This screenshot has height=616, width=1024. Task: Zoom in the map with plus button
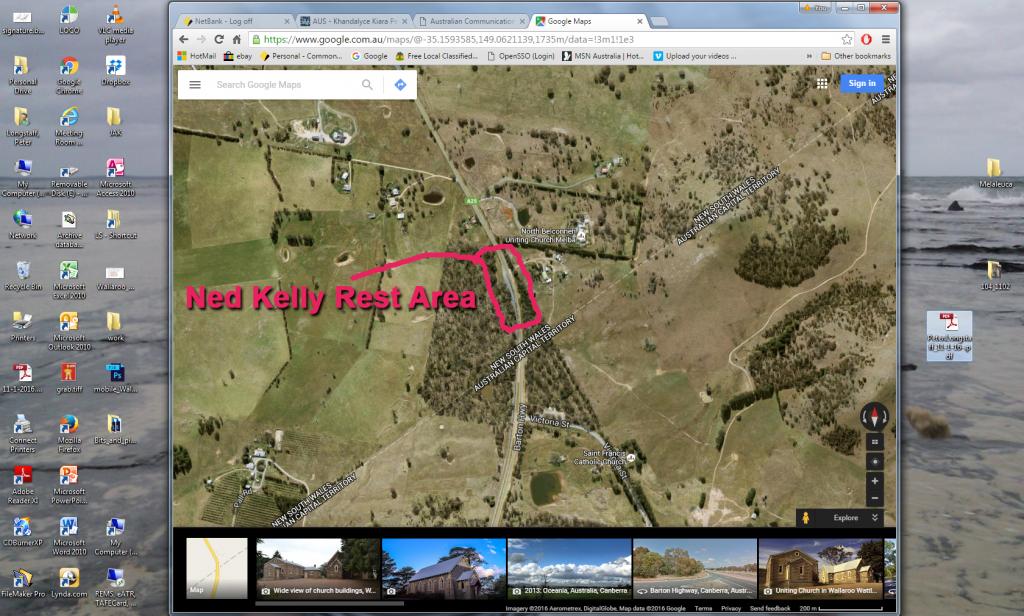[x=875, y=481]
